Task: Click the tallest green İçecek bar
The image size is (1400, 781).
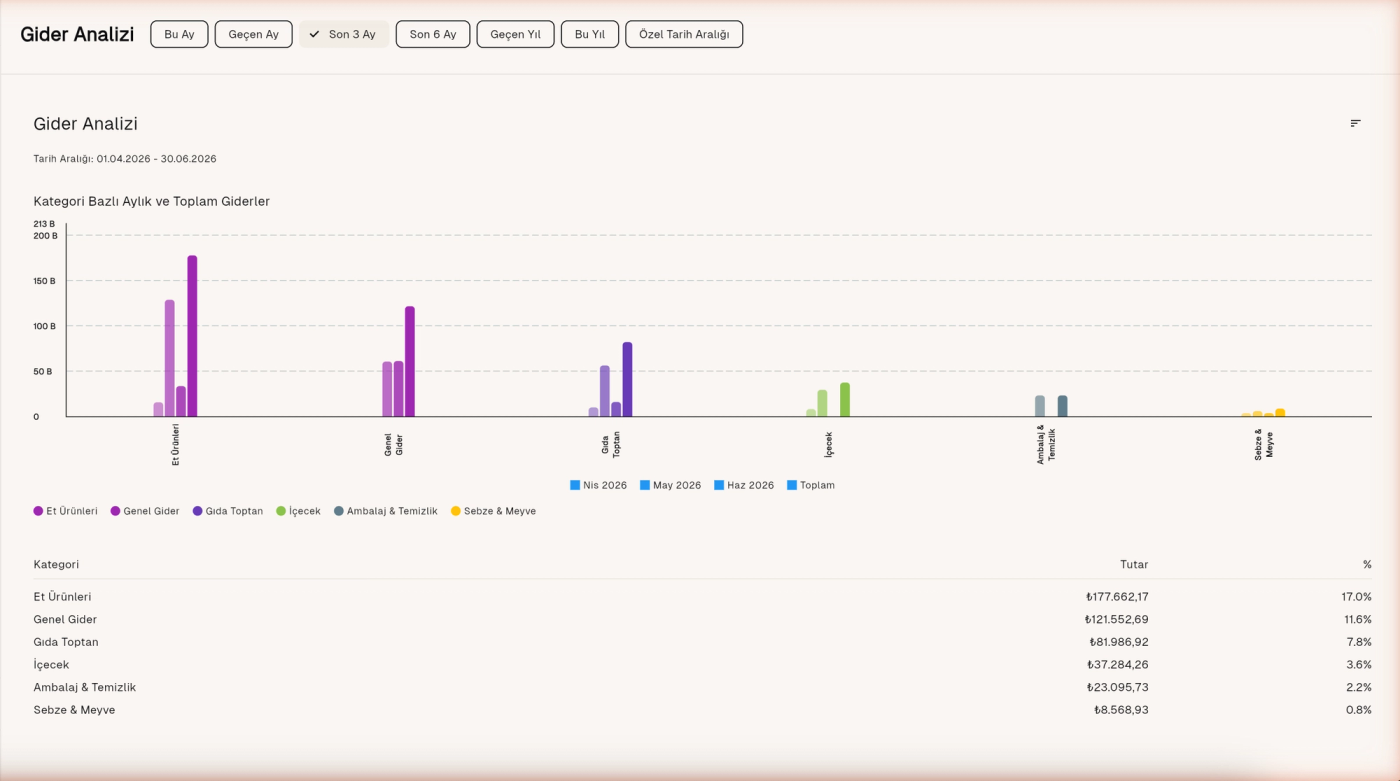Action: tap(845, 400)
